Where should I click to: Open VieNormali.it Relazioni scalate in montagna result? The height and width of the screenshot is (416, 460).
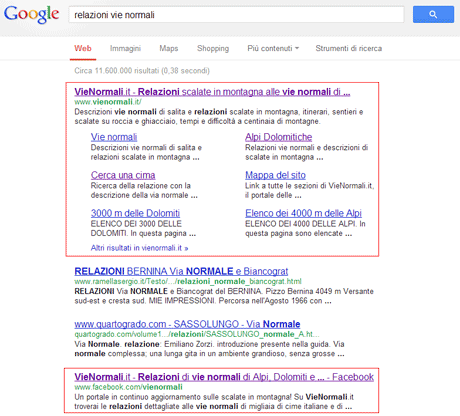[212, 92]
